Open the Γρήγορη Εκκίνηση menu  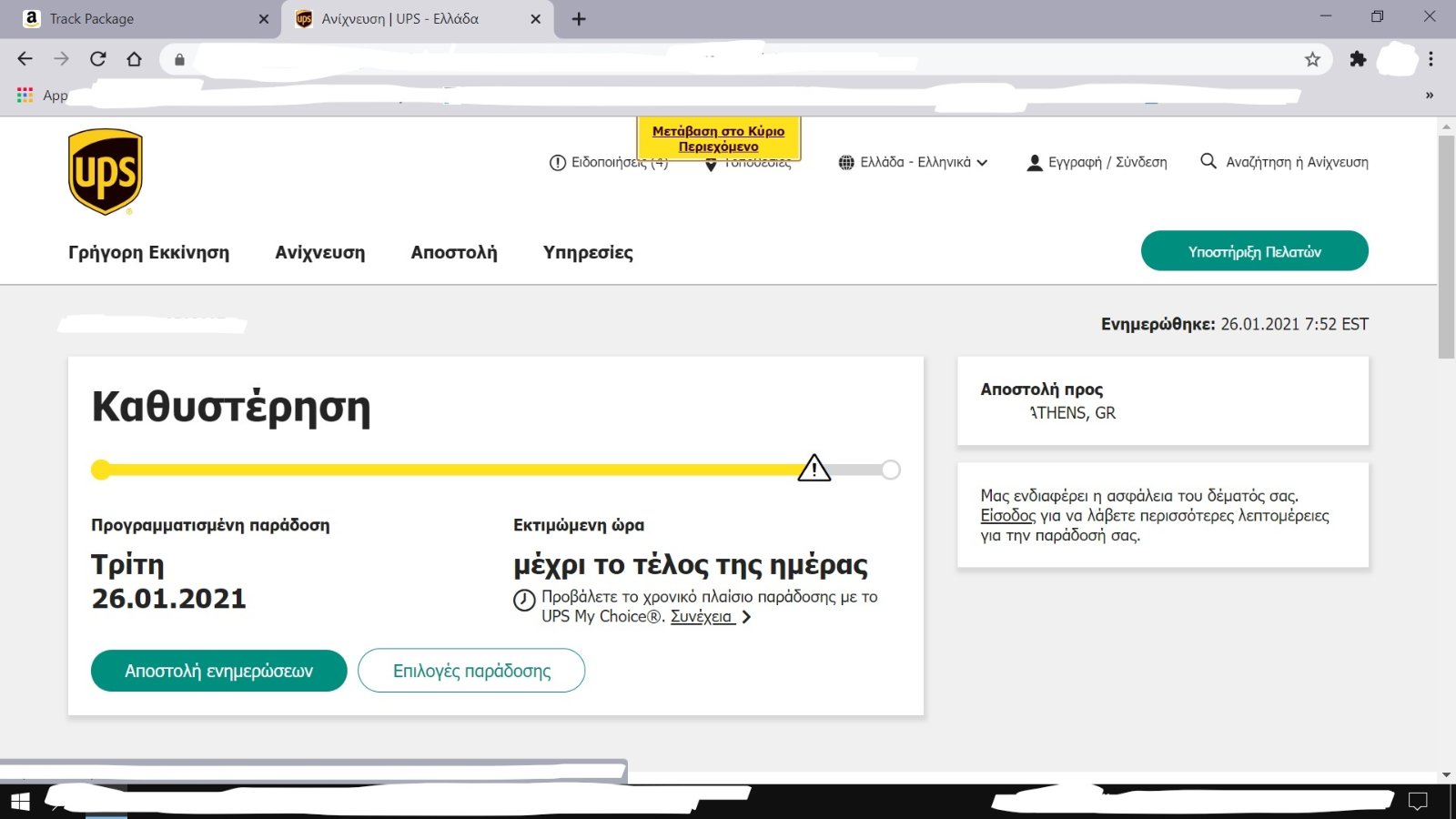point(149,253)
